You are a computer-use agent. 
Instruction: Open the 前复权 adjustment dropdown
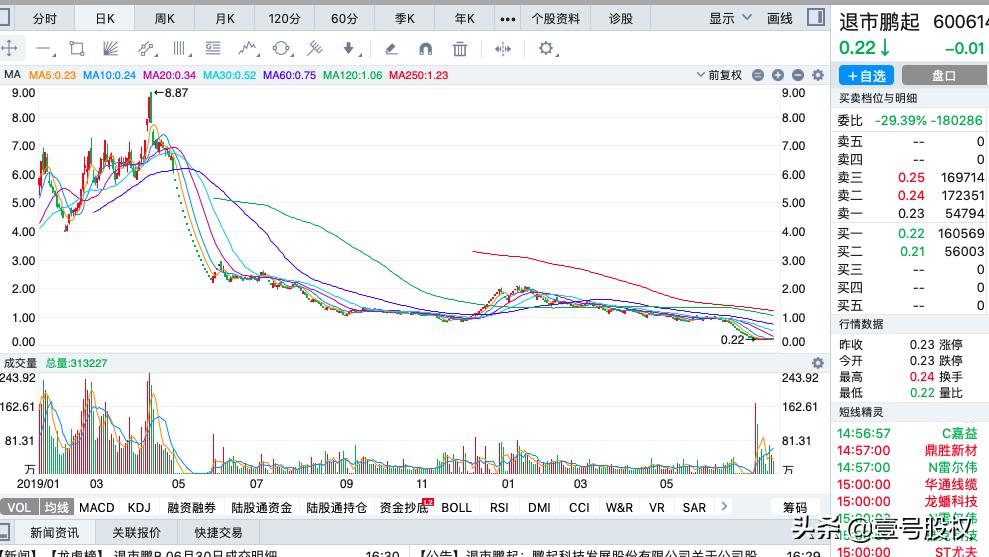pyautogui.click(x=719, y=75)
